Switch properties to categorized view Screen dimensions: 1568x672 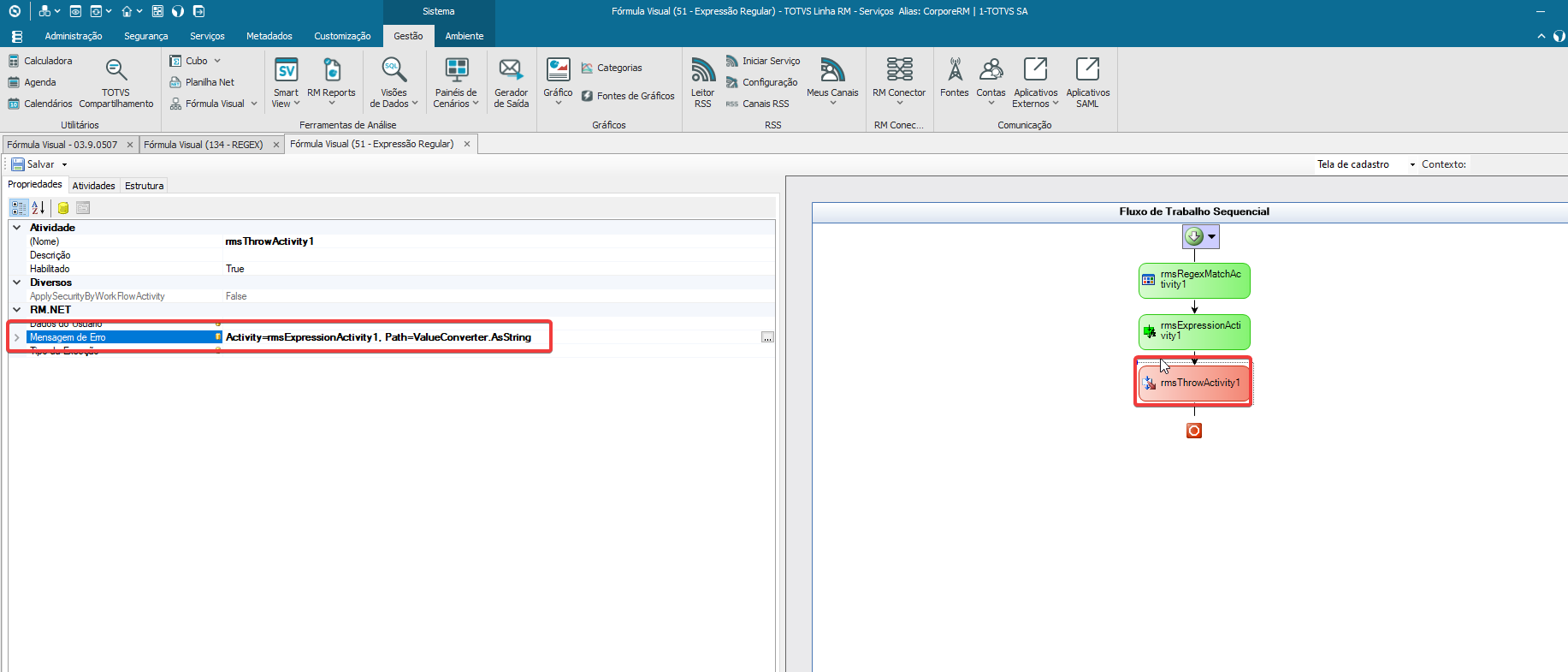coord(19,208)
